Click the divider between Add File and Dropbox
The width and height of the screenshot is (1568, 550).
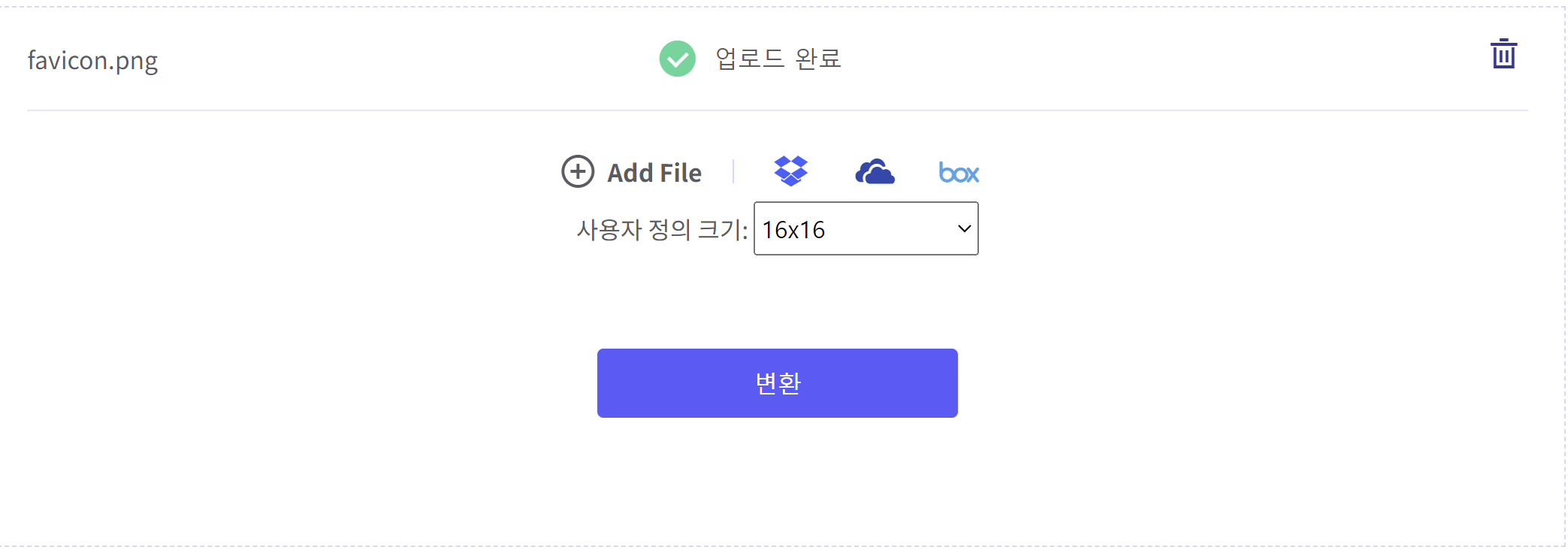click(x=734, y=171)
